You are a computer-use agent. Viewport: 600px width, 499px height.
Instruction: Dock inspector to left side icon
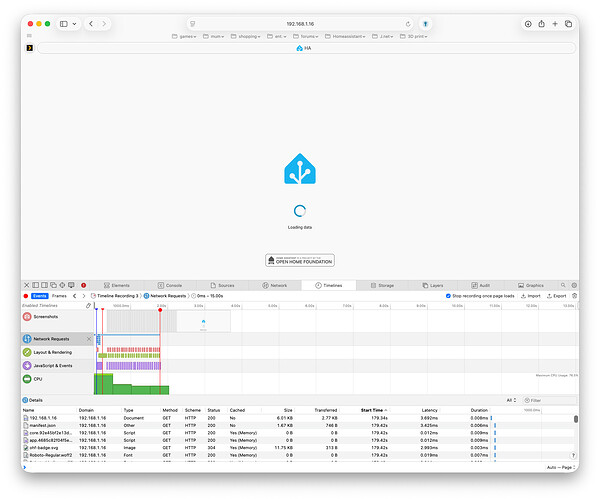click(x=36, y=285)
